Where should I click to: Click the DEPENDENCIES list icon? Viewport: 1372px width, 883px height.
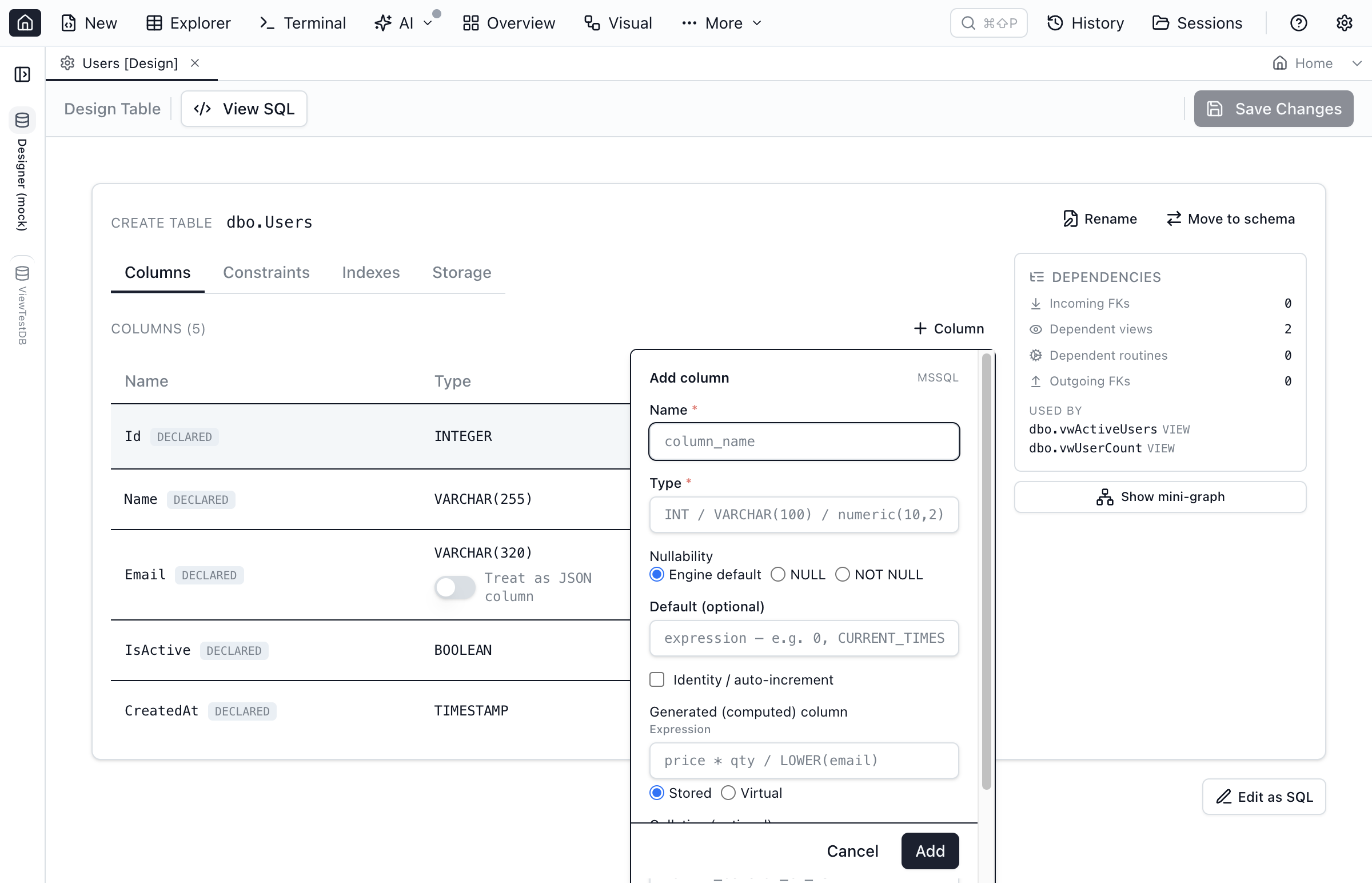[1036, 277]
